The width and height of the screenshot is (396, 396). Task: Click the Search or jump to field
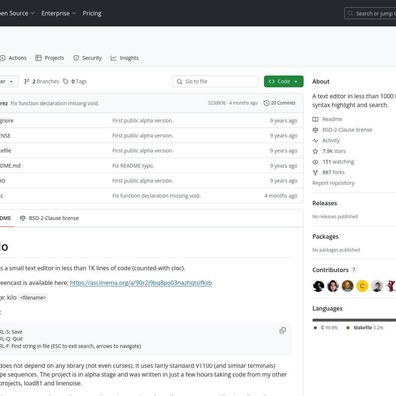(370, 14)
